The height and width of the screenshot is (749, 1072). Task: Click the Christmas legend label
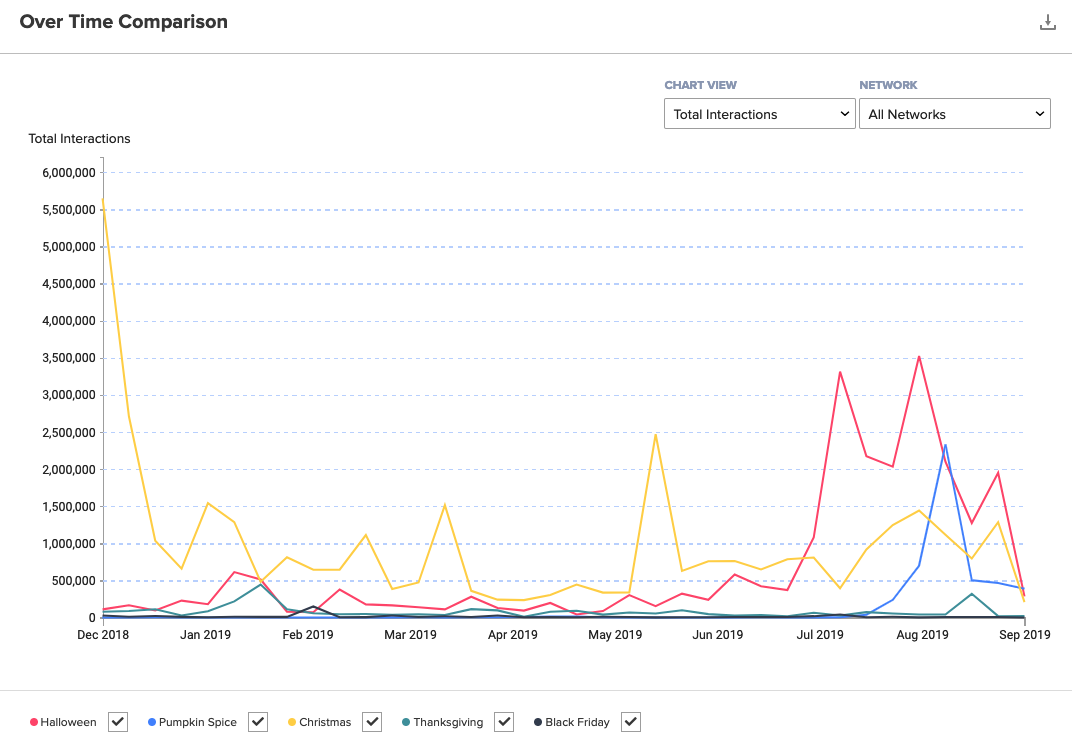[x=325, y=722]
